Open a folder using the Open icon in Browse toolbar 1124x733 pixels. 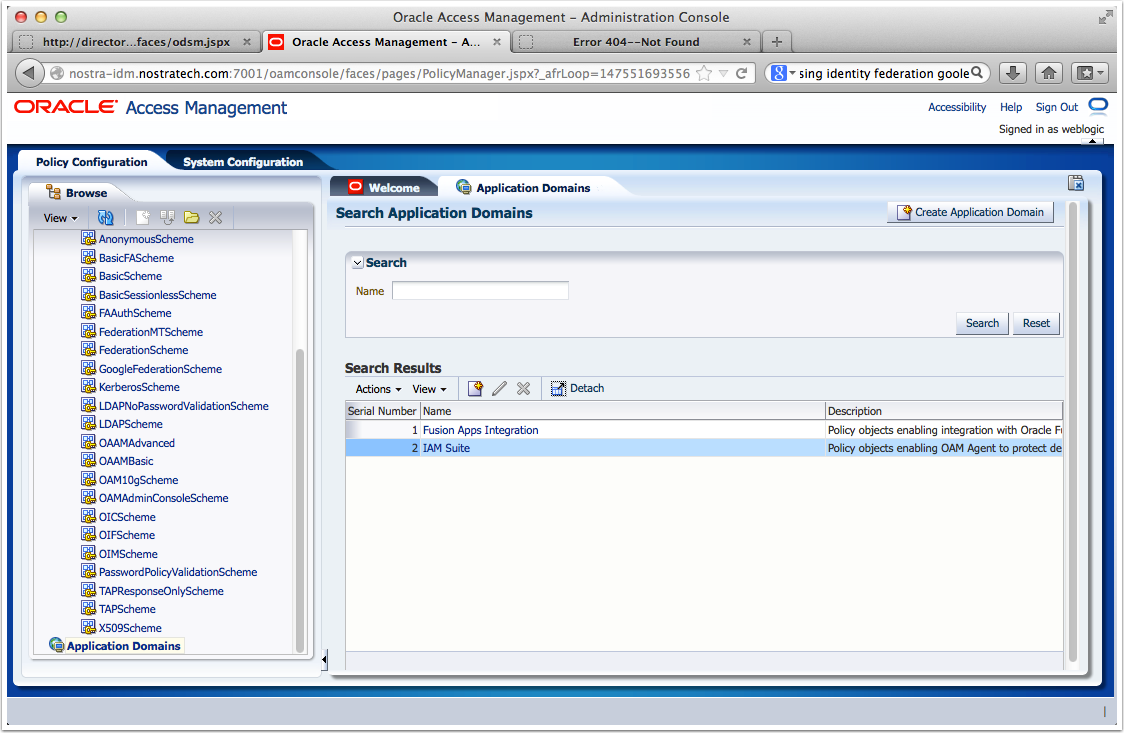coord(190,217)
